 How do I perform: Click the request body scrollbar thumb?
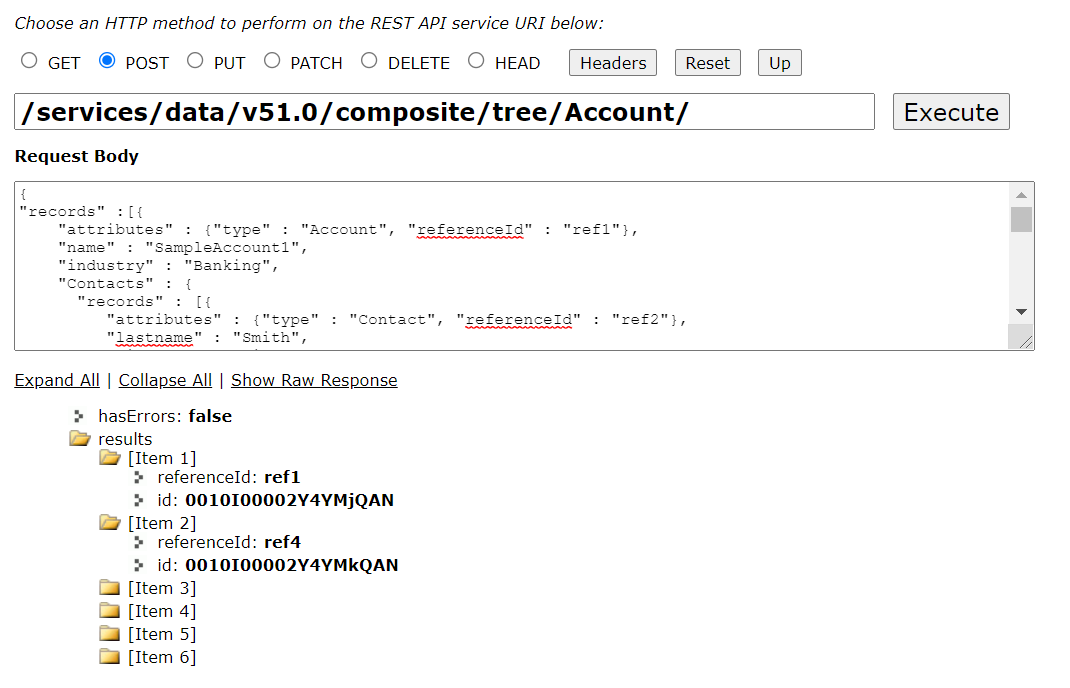(x=1021, y=220)
